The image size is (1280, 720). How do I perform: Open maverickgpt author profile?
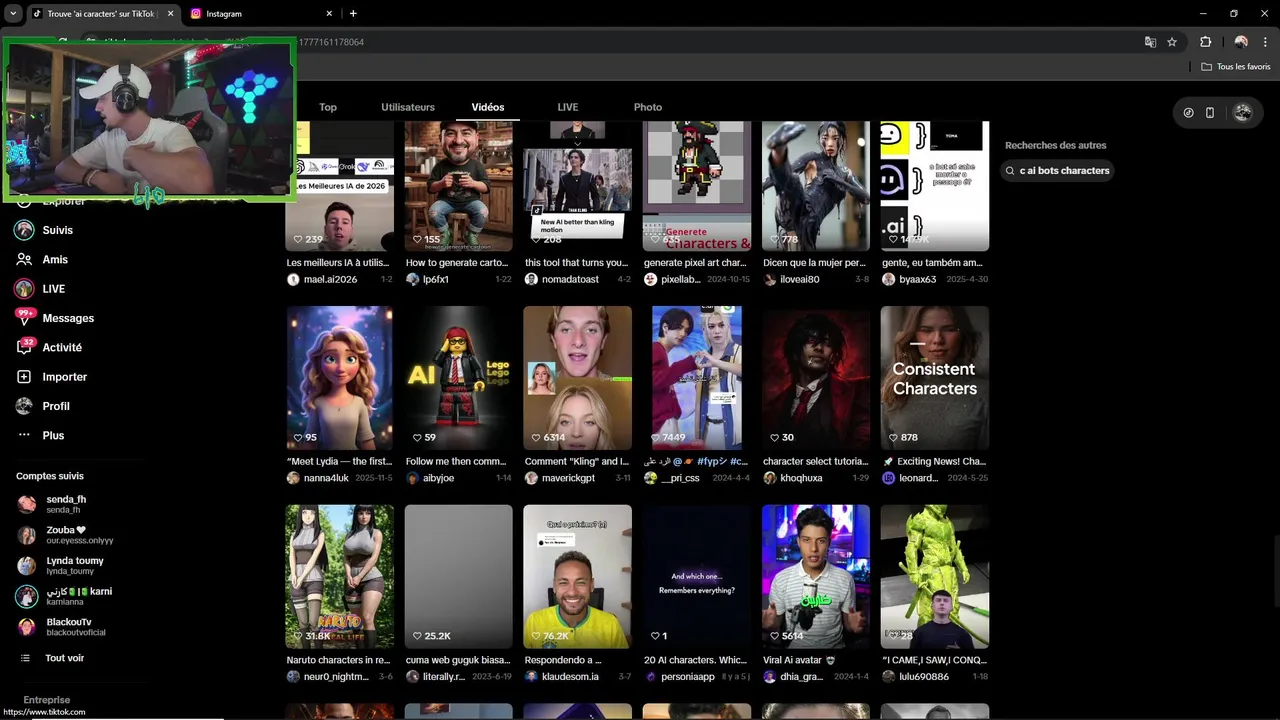tap(568, 478)
